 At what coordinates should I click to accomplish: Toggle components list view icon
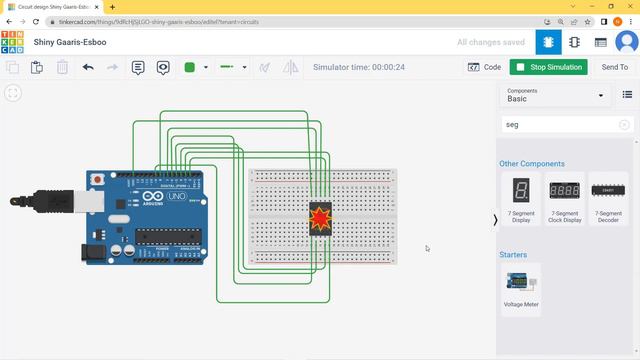[x=627, y=95]
